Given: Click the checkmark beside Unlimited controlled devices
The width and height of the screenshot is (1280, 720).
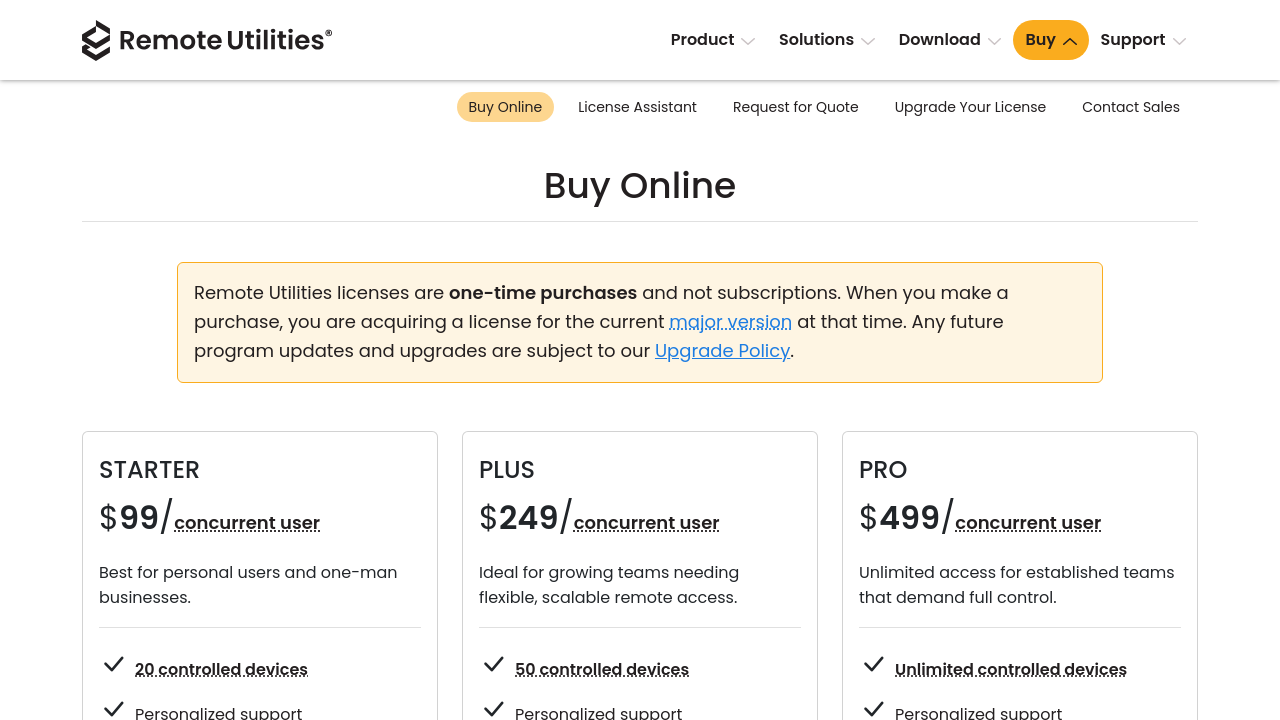Looking at the screenshot, I should 873,664.
